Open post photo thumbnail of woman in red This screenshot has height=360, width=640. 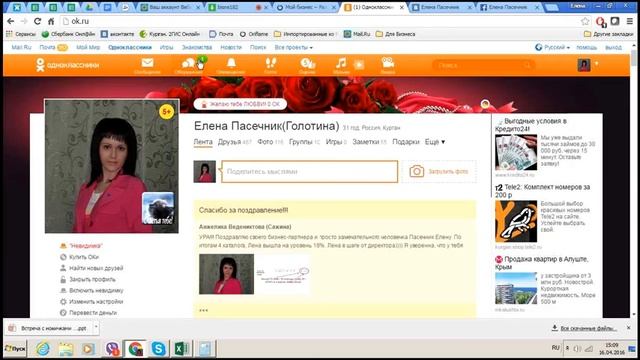click(x=227, y=274)
